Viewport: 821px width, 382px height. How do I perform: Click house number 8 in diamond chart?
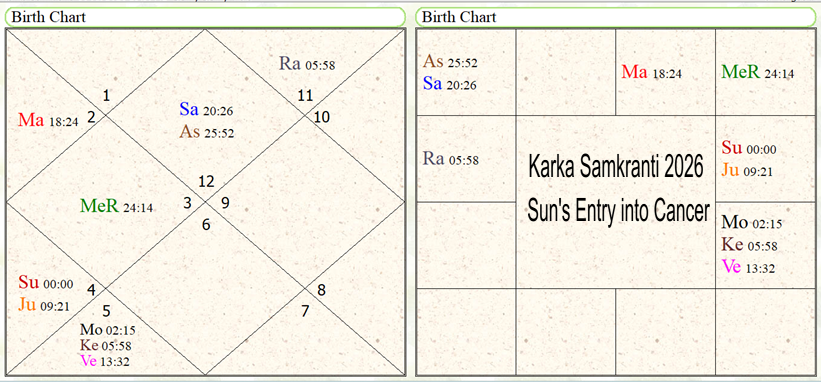(x=321, y=289)
